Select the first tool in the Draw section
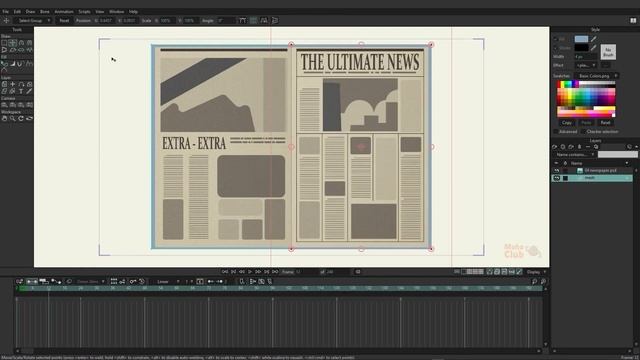Viewport: 640px width, 360px height. (x=4, y=42)
